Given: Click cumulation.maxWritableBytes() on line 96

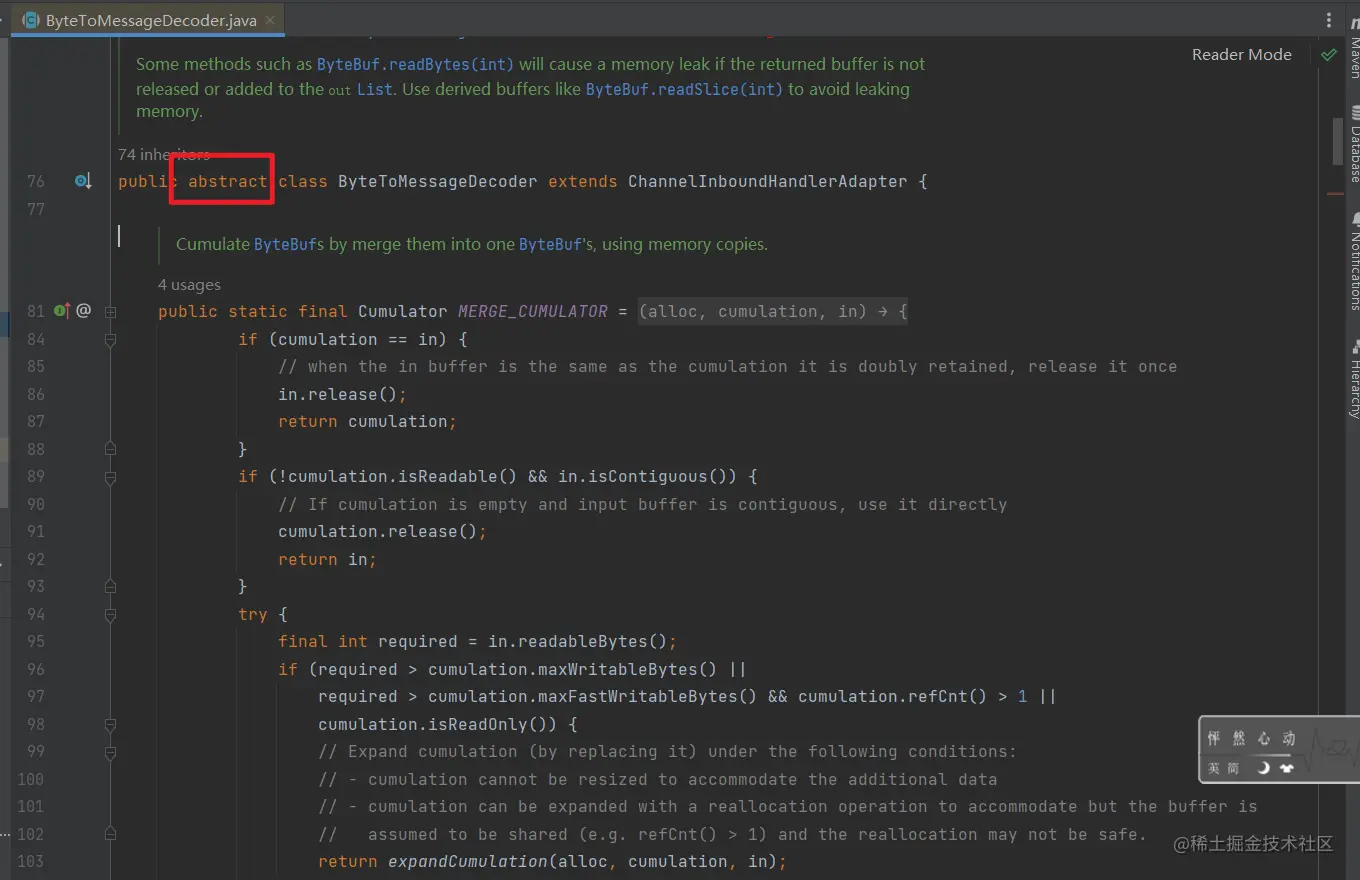Looking at the screenshot, I should click(x=573, y=669).
